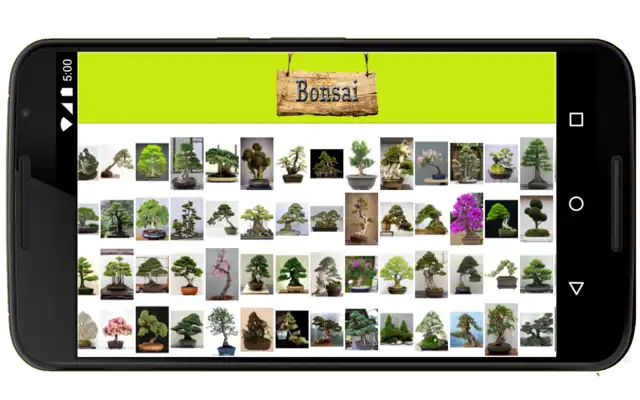This screenshot has height=400, width=640.
Task: Tap the circle home navigation button
Action: click(576, 204)
